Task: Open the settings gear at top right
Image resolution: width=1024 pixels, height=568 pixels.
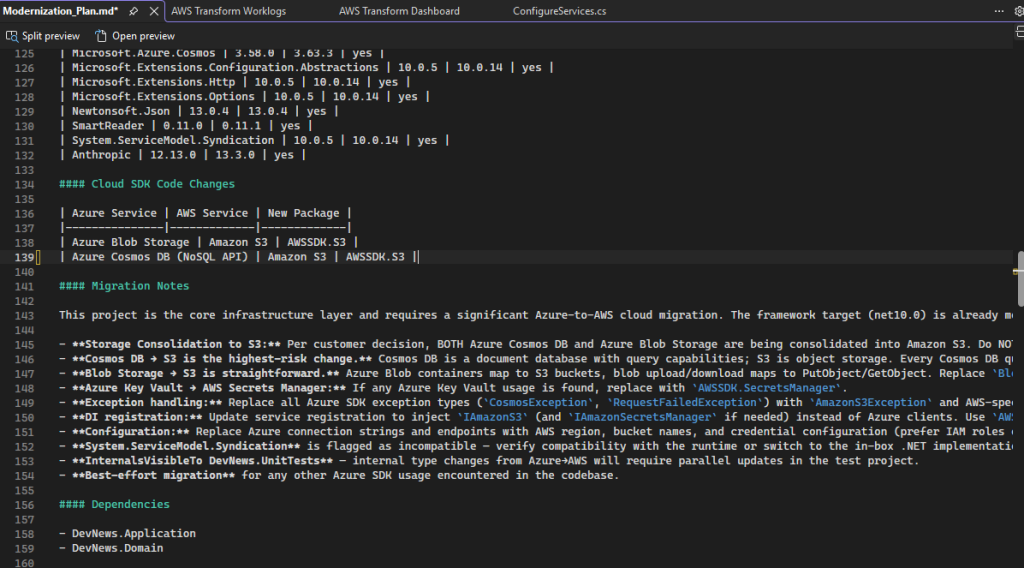Action: [1019, 11]
